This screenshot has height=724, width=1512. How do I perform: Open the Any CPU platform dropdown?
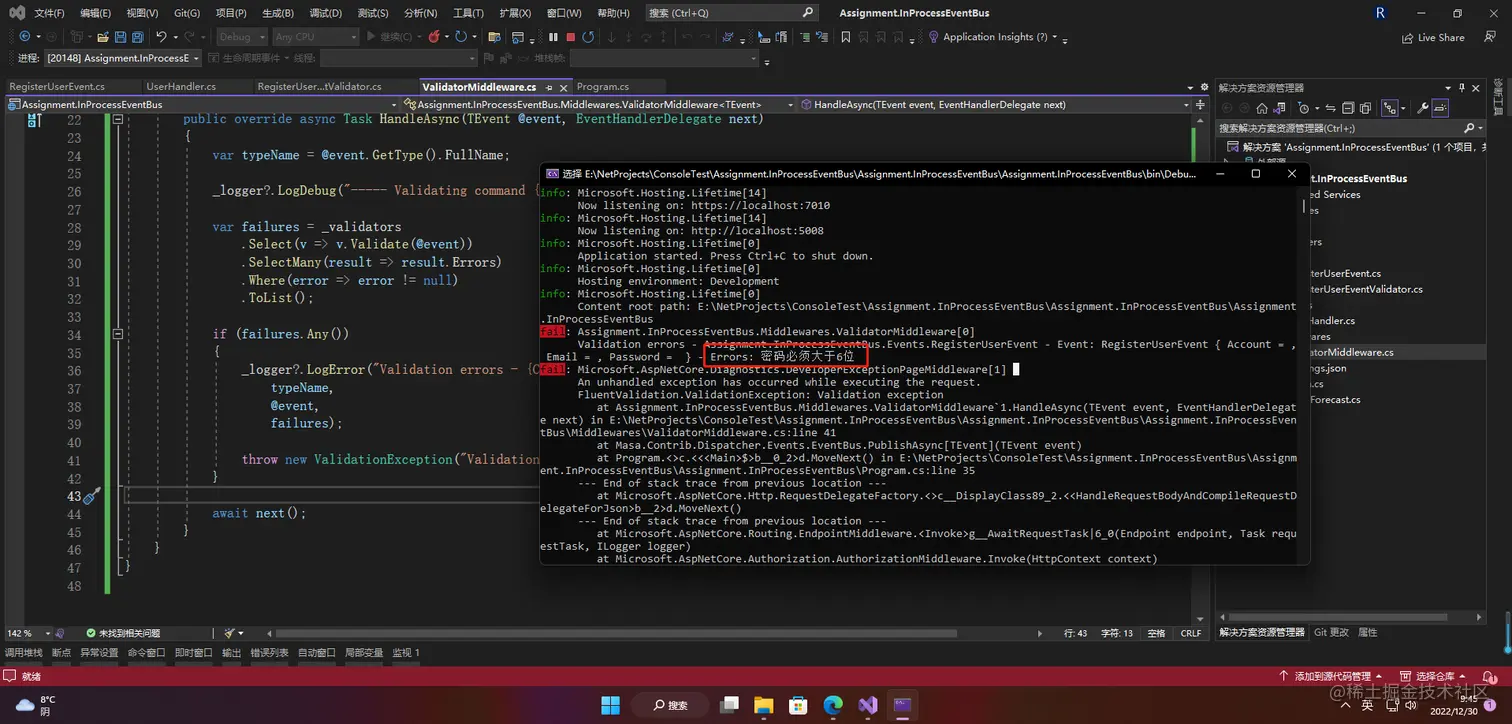pyautogui.click(x=315, y=37)
